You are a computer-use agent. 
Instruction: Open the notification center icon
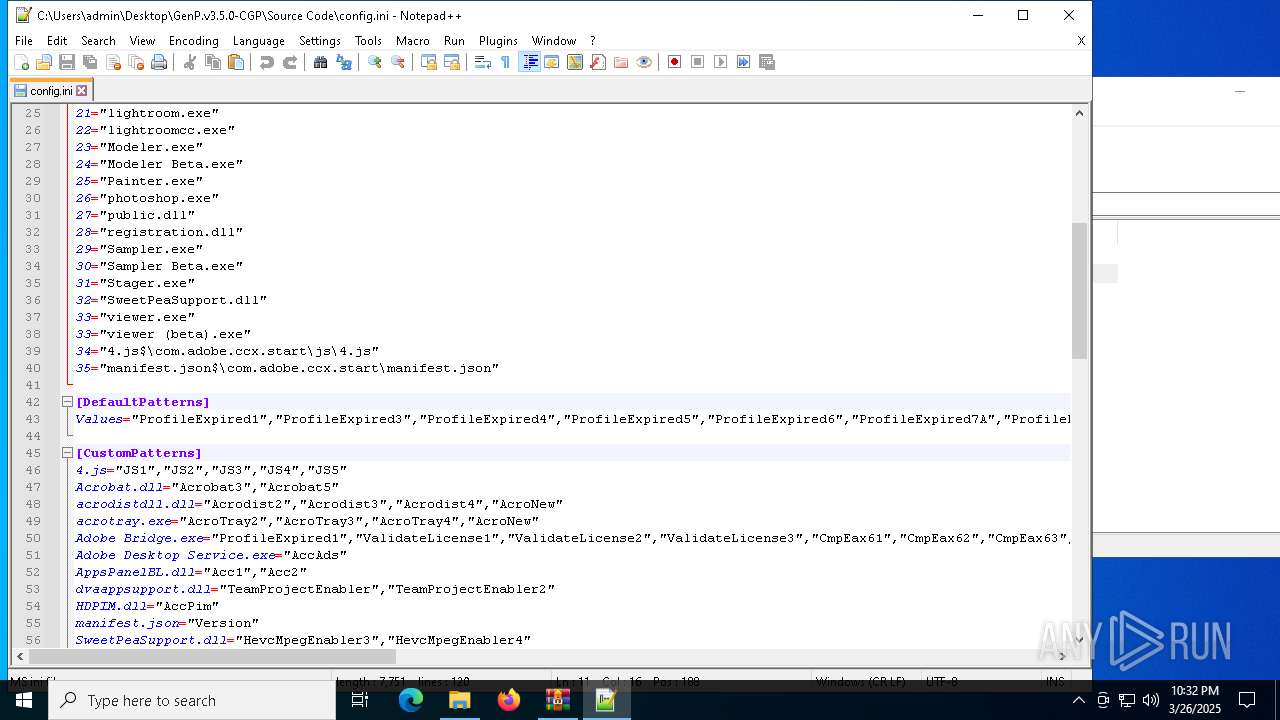pyautogui.click(x=1247, y=700)
